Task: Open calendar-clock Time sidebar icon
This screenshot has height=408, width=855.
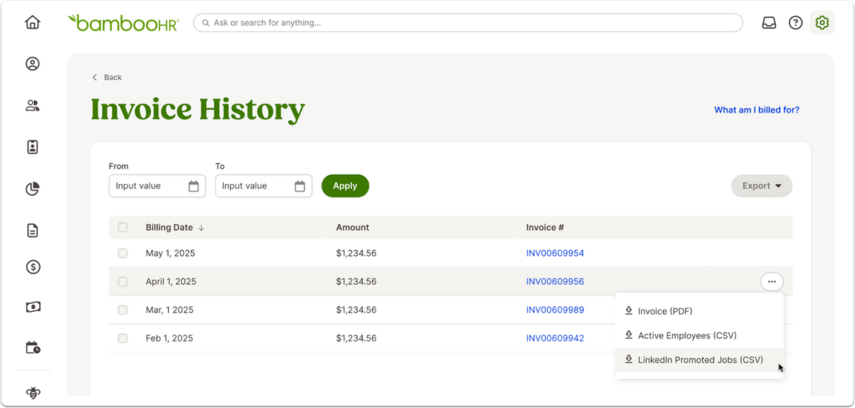Action: [33, 347]
